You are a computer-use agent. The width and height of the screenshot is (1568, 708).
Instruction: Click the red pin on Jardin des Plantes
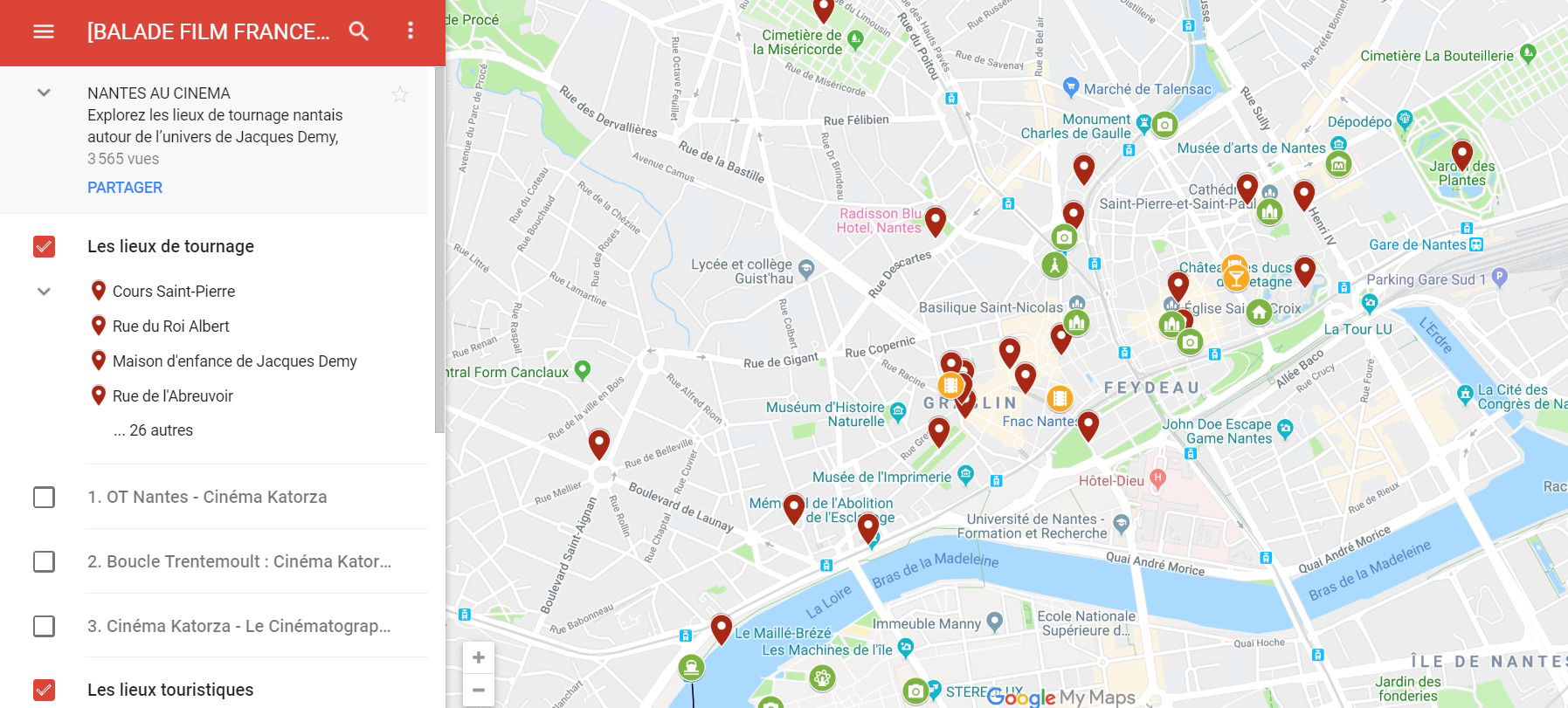1461,155
